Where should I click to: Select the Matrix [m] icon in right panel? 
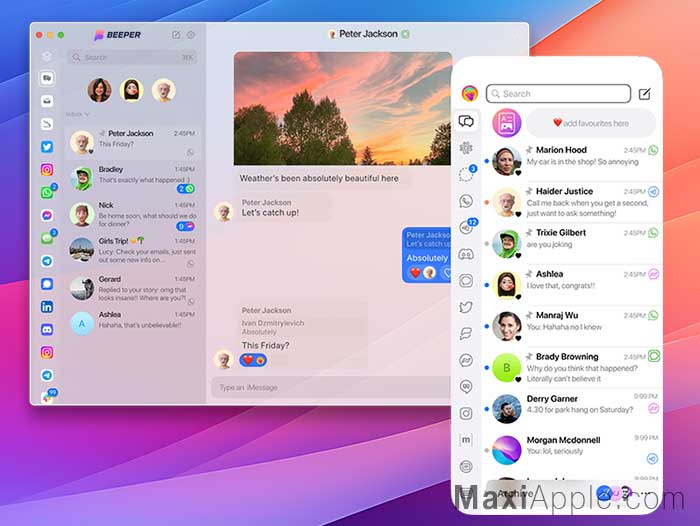click(x=466, y=440)
